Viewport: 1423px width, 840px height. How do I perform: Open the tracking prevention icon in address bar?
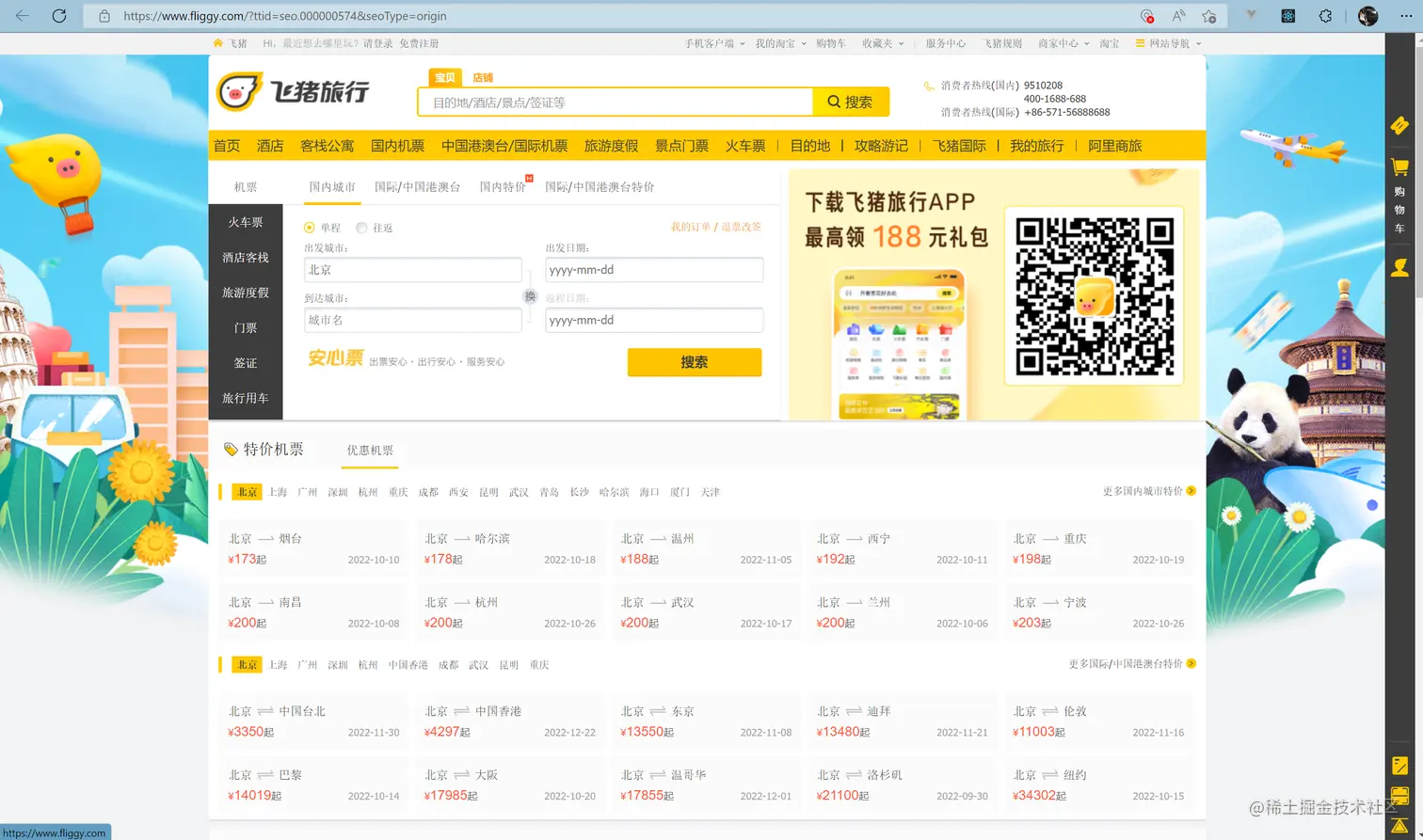(x=1146, y=16)
